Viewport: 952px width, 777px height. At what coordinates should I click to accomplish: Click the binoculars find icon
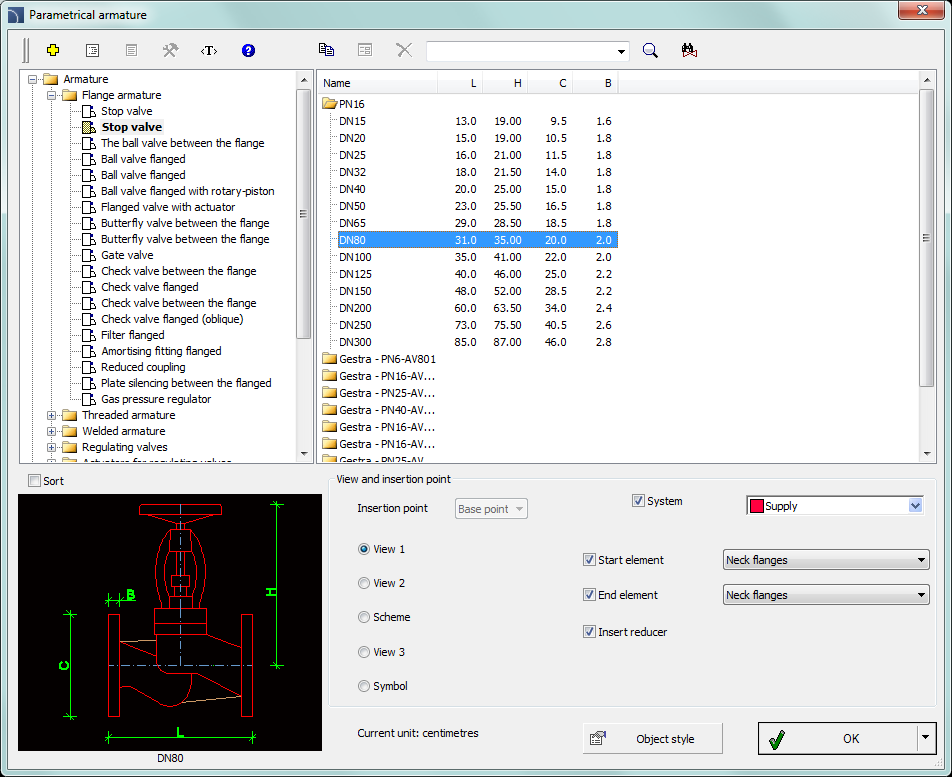pyautogui.click(x=688, y=50)
